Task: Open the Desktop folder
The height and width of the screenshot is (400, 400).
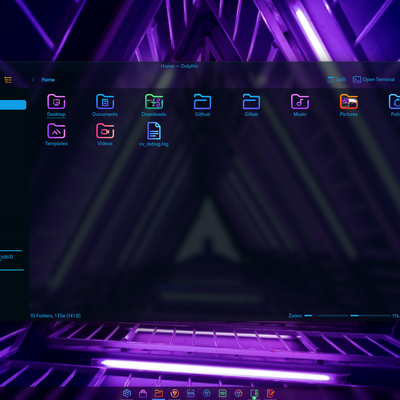Action: (x=56, y=105)
